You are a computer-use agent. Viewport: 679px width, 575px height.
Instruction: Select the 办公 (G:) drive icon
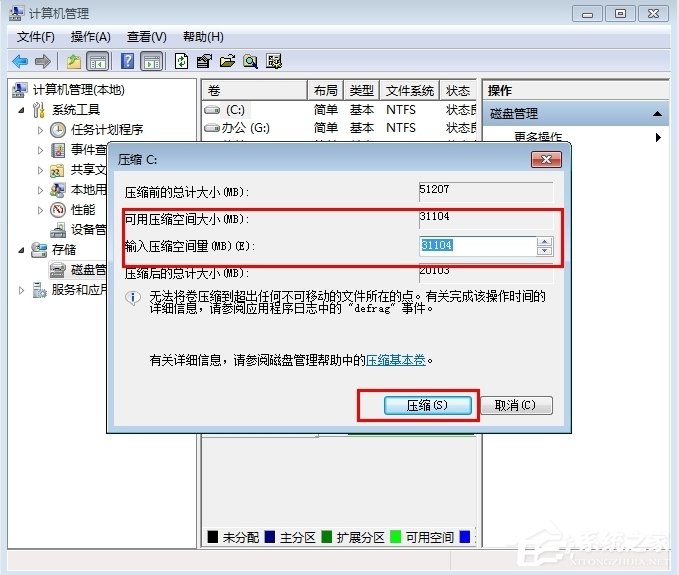(x=212, y=128)
